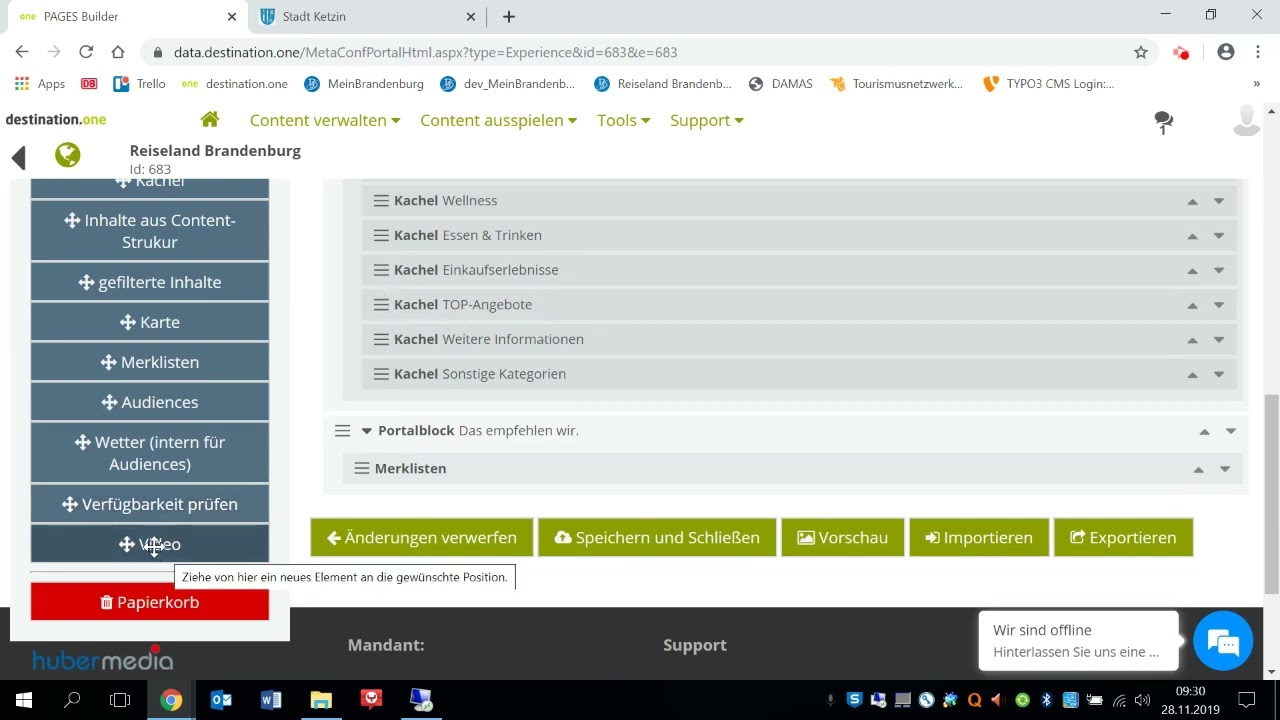Click Speichern und Schließen
Screen dimensions: 1280x720
(x=657, y=537)
